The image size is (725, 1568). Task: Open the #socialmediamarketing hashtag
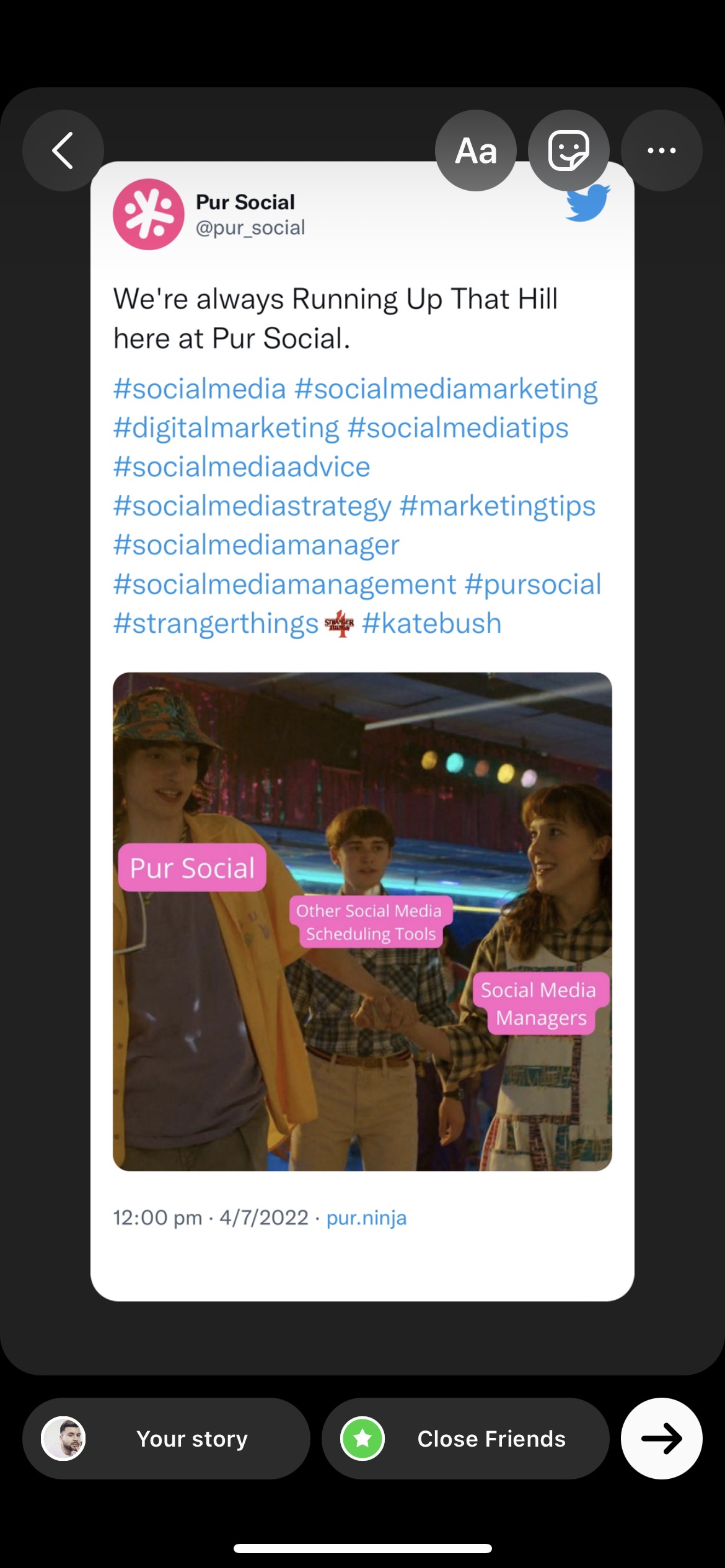(446, 389)
